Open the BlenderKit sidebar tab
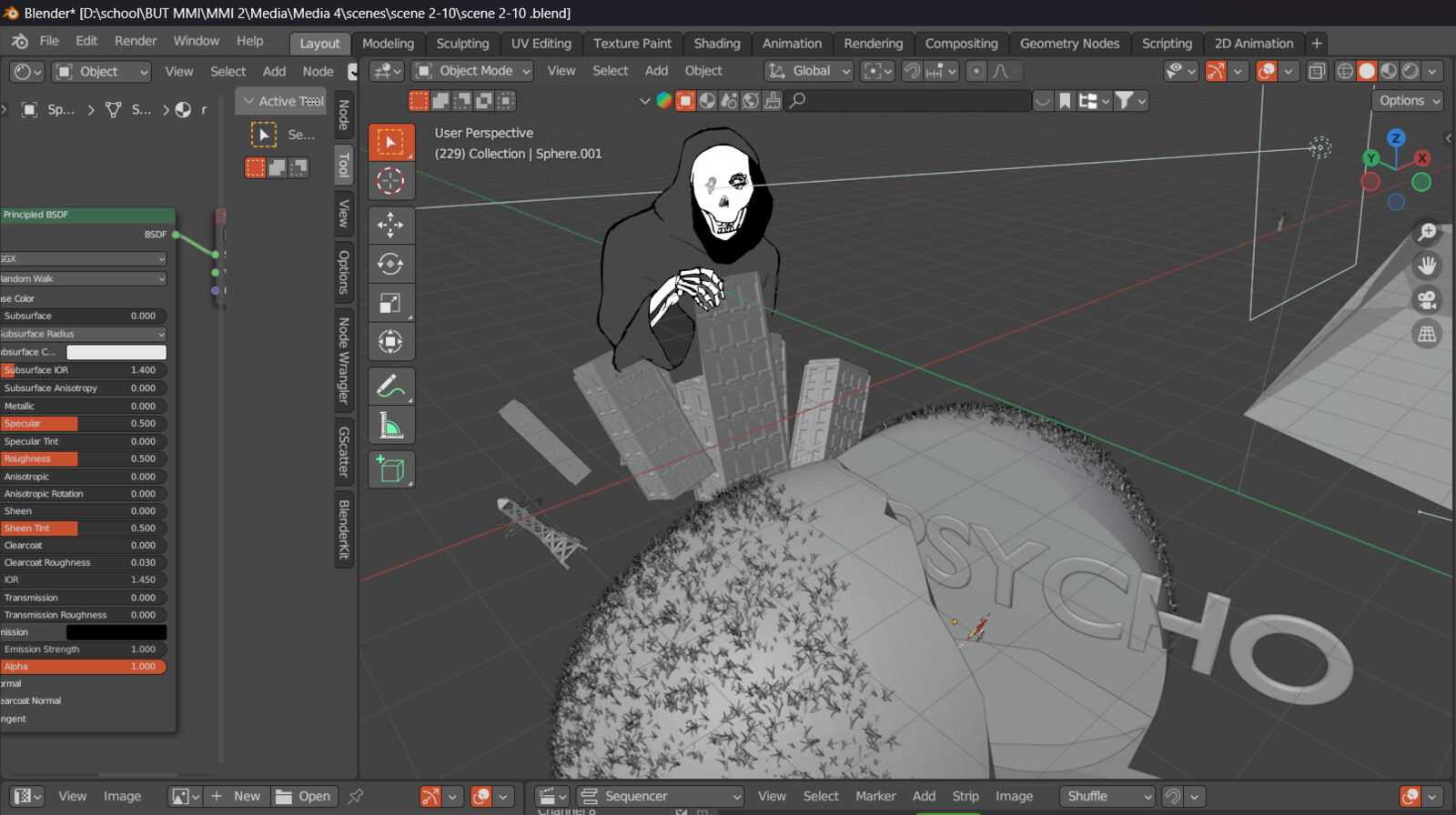 pyautogui.click(x=344, y=529)
